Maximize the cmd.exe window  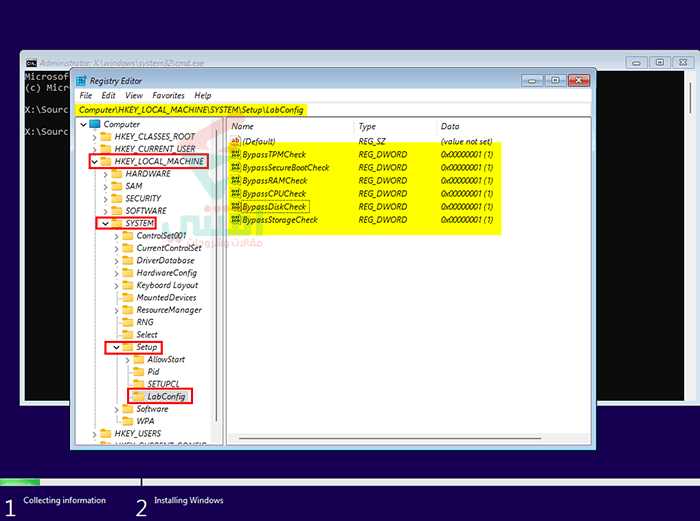coord(660,63)
